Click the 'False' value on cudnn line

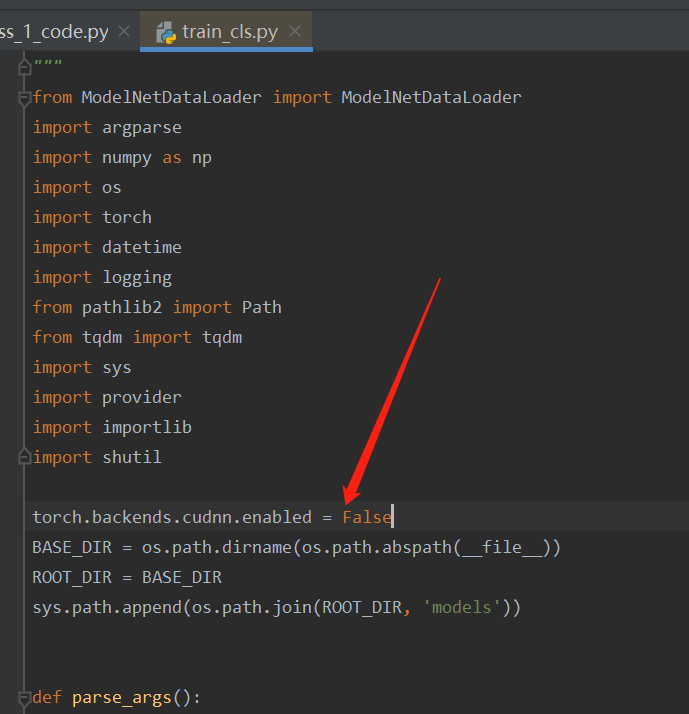click(367, 517)
